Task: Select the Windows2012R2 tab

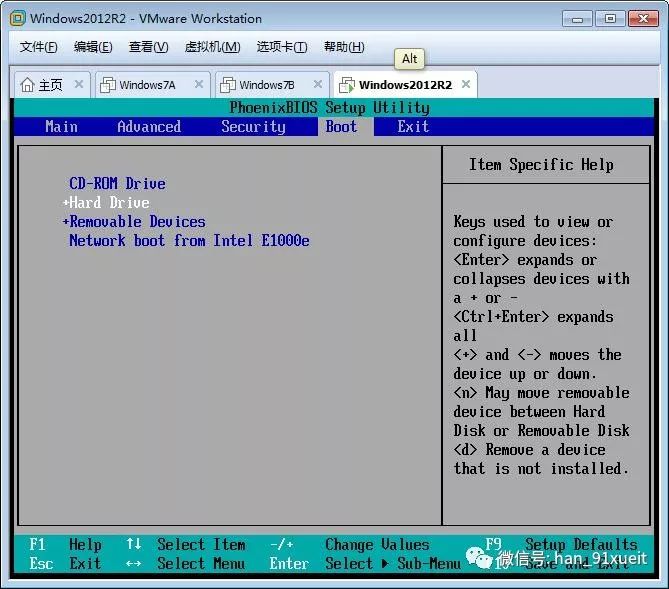Action: 405,85
